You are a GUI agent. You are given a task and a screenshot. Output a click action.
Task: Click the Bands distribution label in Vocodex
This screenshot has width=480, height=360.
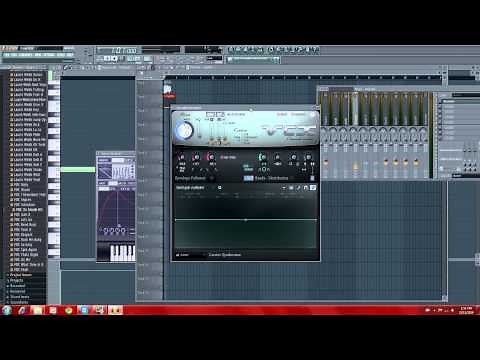(x=272, y=178)
